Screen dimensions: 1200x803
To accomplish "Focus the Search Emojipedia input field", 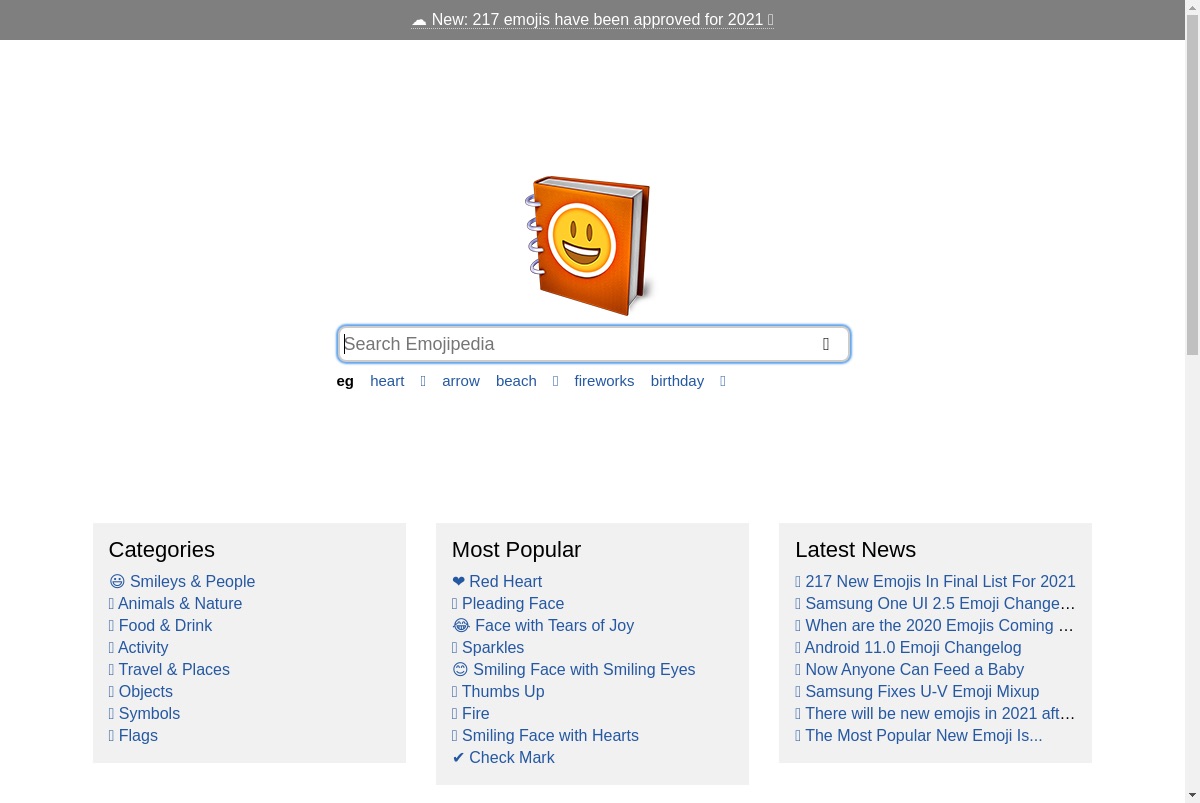I will tap(593, 344).
